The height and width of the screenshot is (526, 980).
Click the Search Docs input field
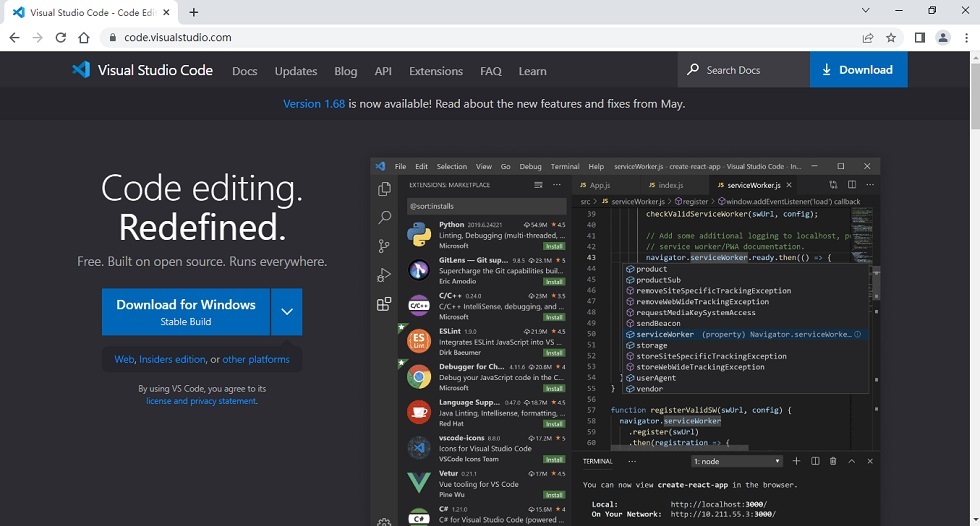pyautogui.click(x=744, y=69)
